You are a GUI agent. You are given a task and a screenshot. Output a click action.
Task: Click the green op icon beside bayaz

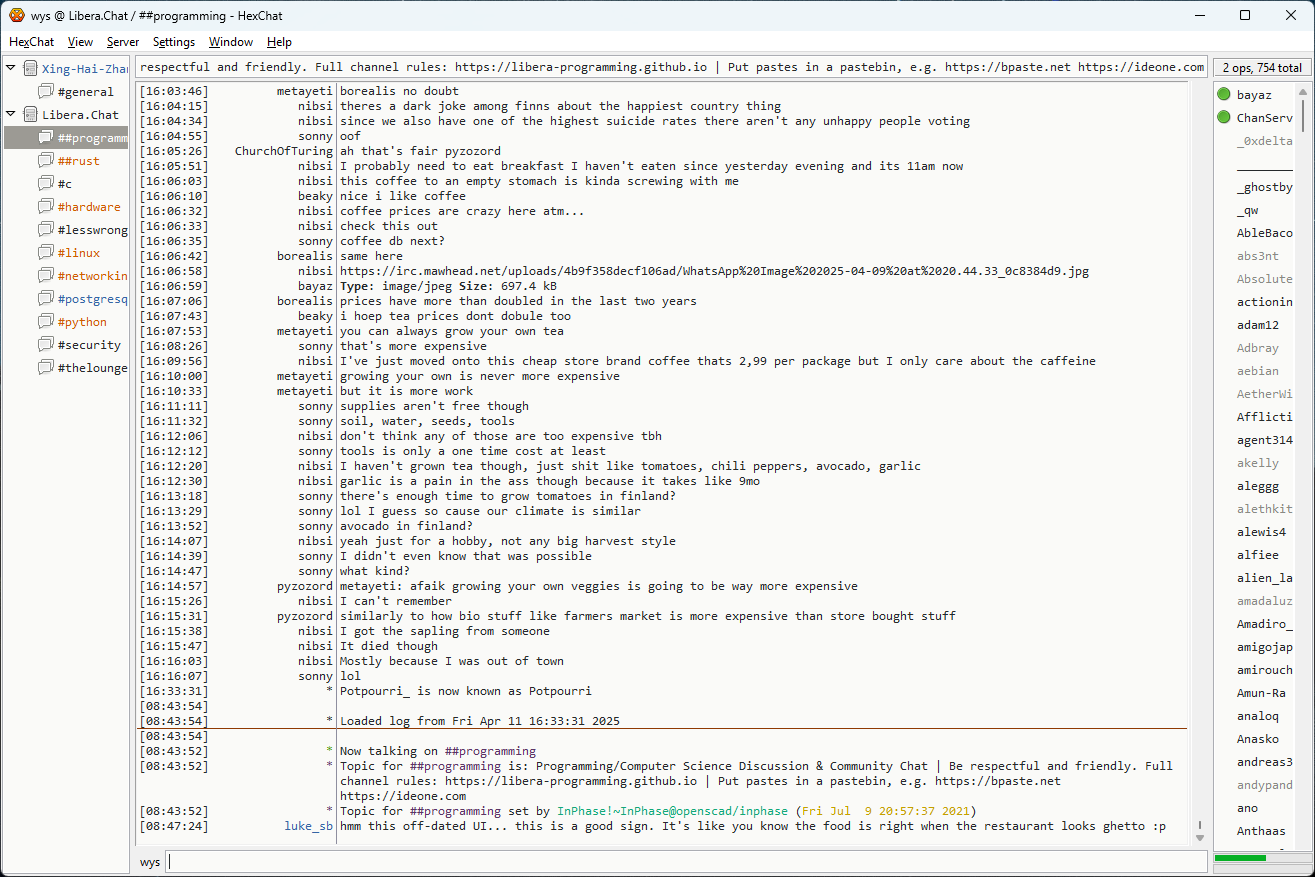pyautogui.click(x=1224, y=95)
